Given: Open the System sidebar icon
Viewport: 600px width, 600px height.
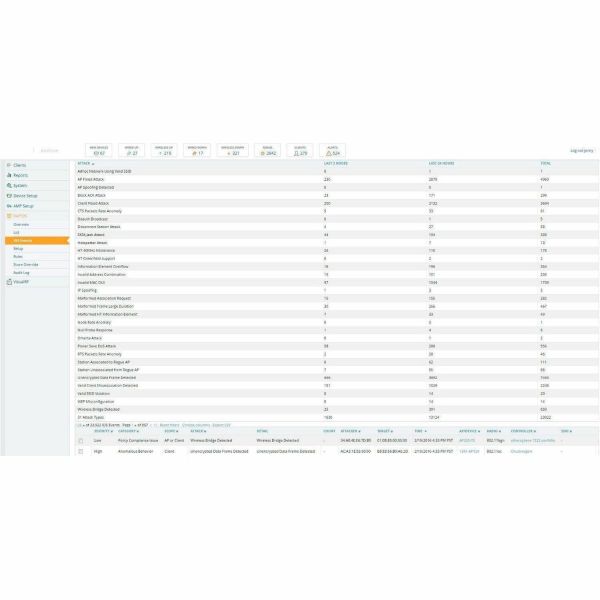Looking at the screenshot, I should click(x=9, y=185).
